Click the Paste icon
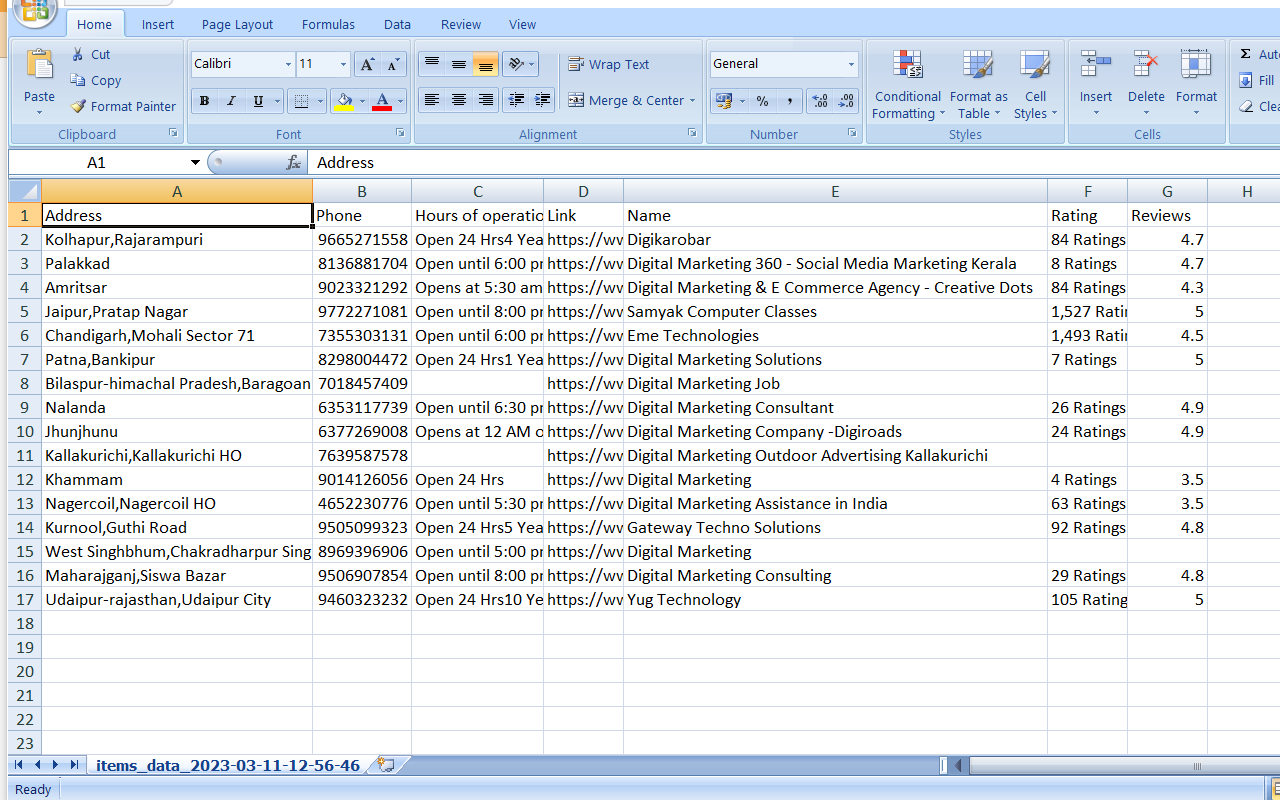This screenshot has width=1280, height=800. click(x=39, y=65)
